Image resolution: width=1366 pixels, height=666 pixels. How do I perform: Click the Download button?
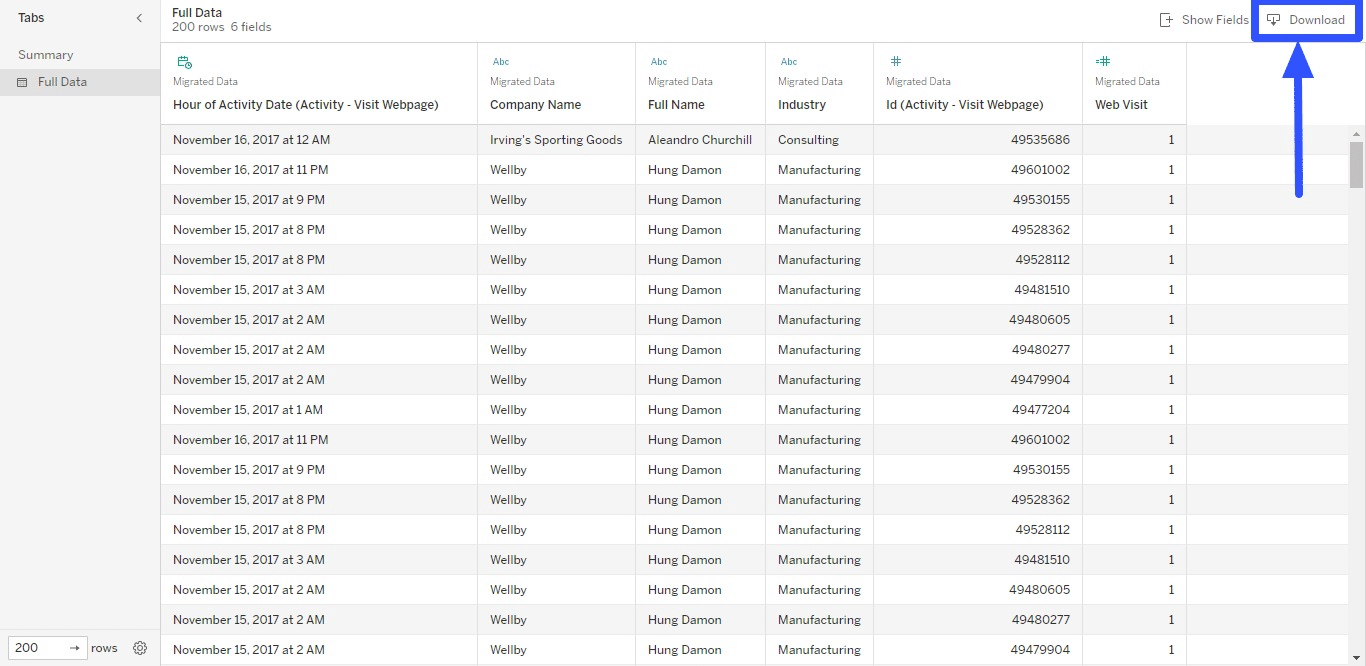1306,20
